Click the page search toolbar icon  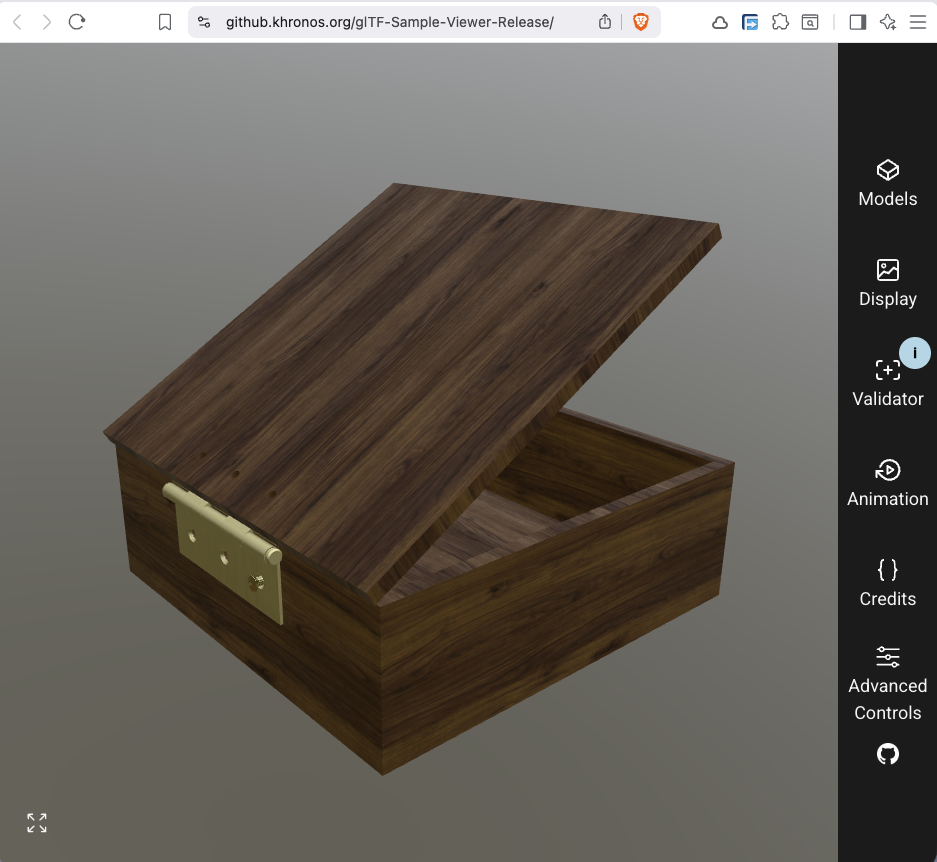pyautogui.click(x=810, y=23)
